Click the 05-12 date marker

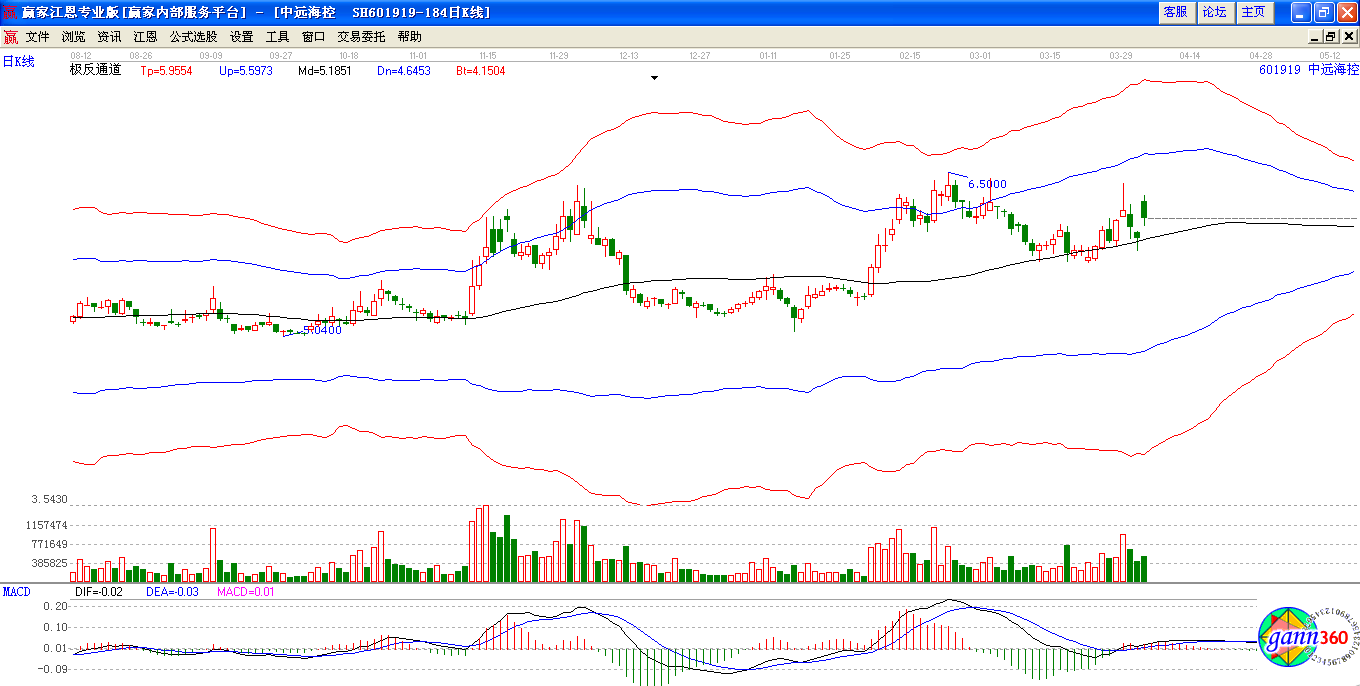1330,56
